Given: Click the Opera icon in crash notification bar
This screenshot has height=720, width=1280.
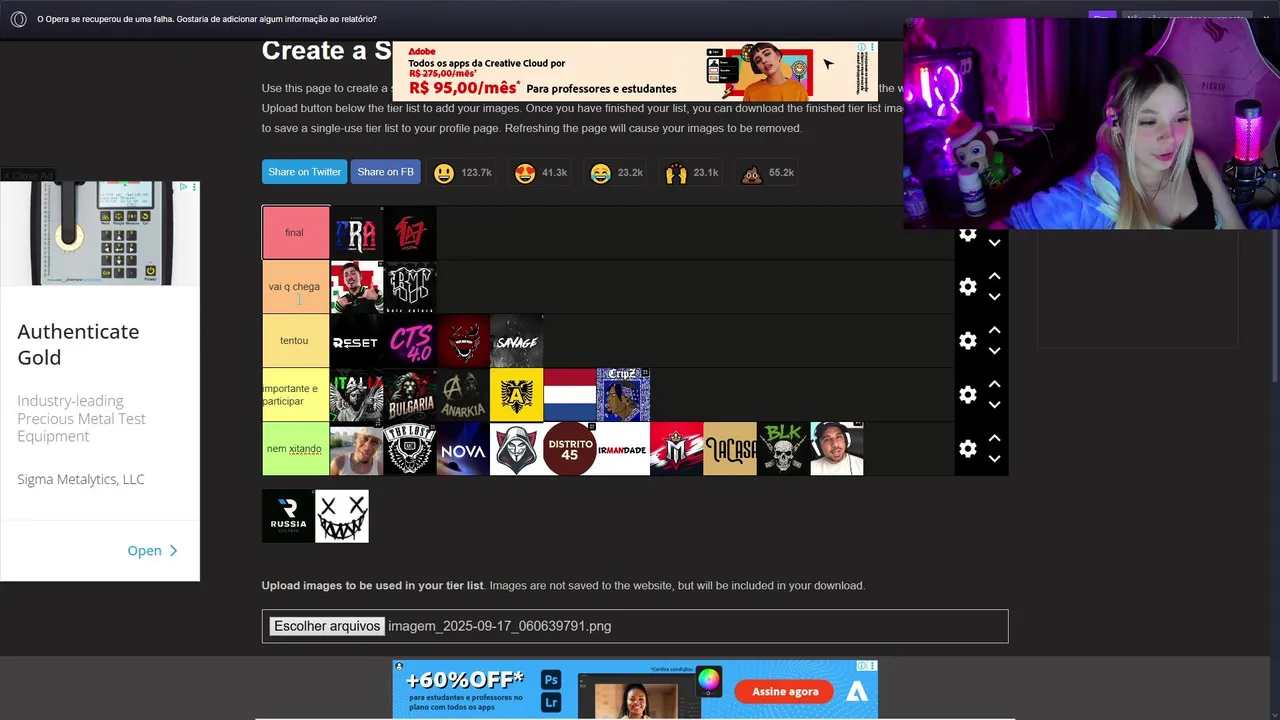Looking at the screenshot, I should coord(17,19).
